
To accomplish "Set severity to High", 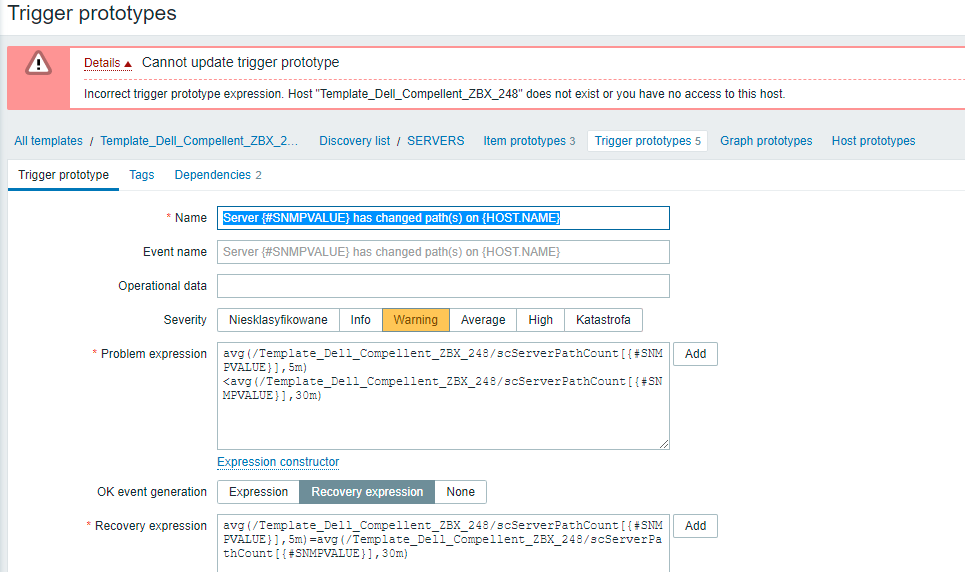I will click(x=540, y=320).
